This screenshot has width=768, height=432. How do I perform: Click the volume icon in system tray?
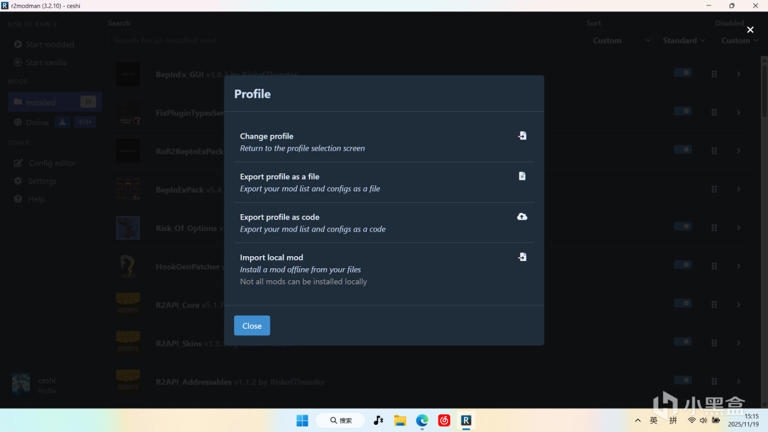[703, 420]
